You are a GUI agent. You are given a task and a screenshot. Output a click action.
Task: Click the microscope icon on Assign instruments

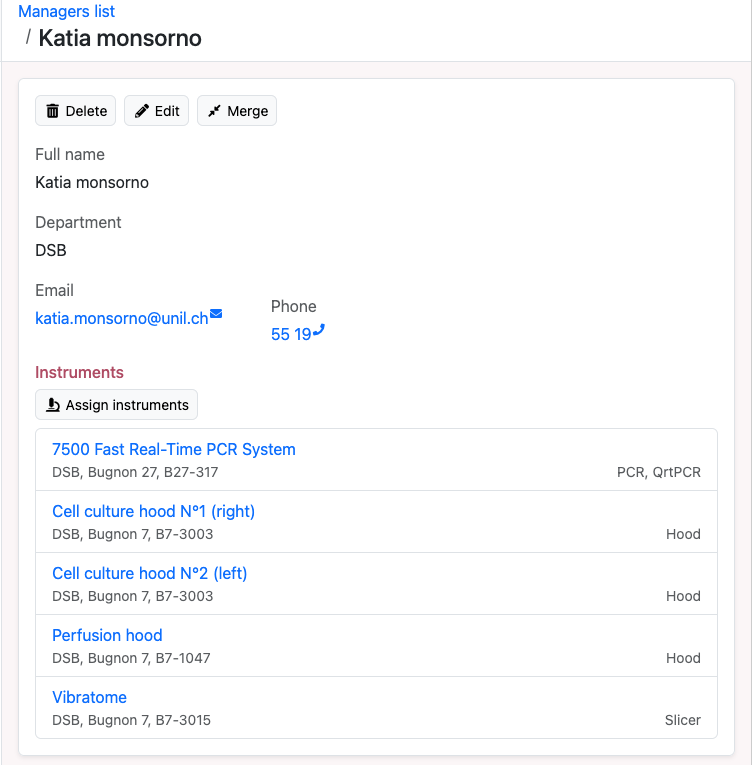53,405
